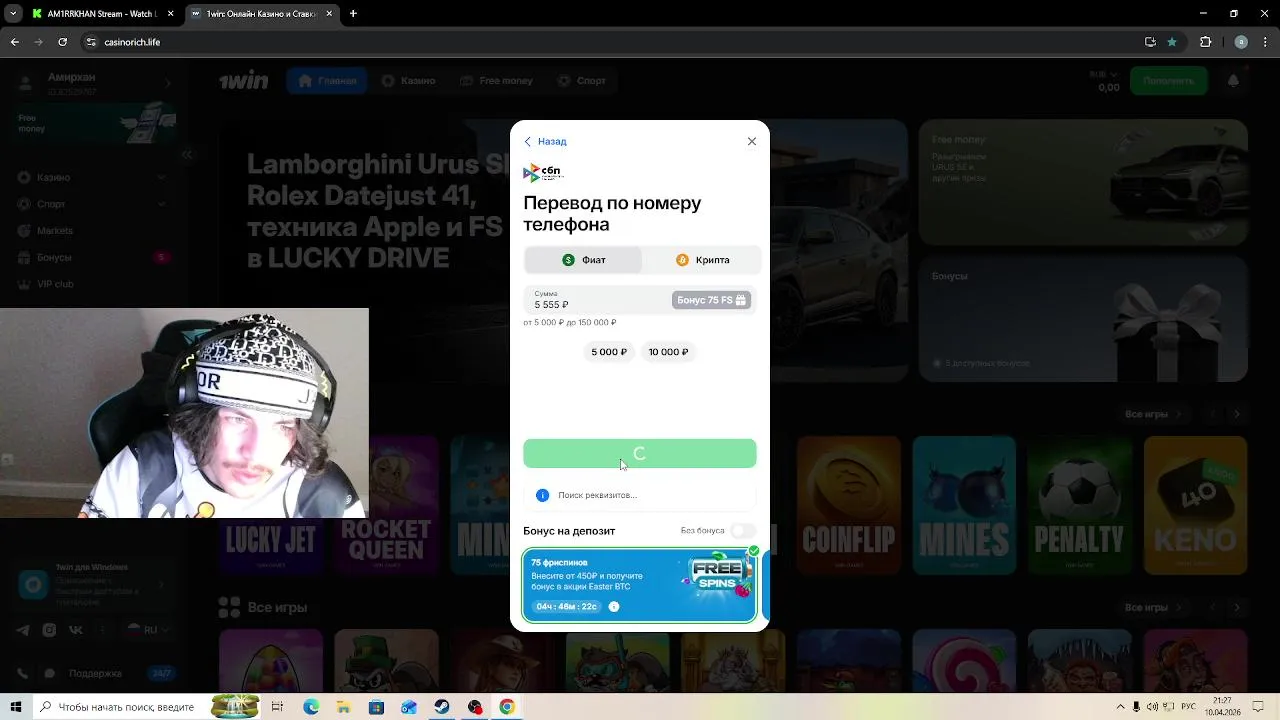
Task: Open the Главная navigation tab
Action: (x=327, y=81)
